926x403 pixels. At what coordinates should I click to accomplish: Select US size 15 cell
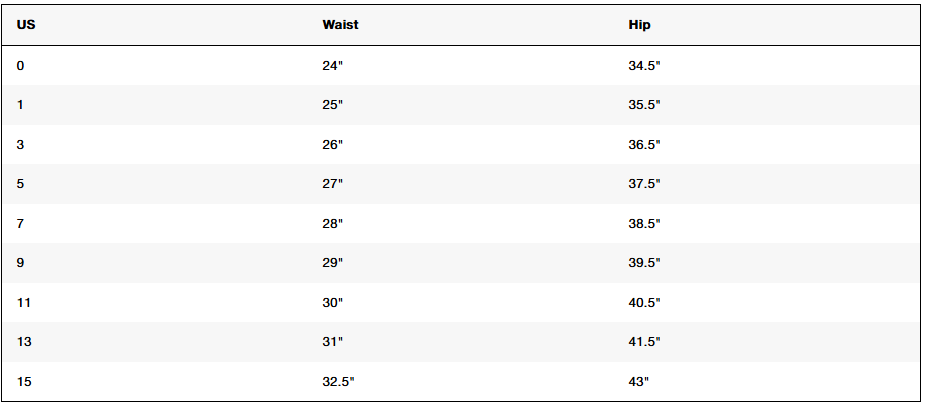(24, 382)
